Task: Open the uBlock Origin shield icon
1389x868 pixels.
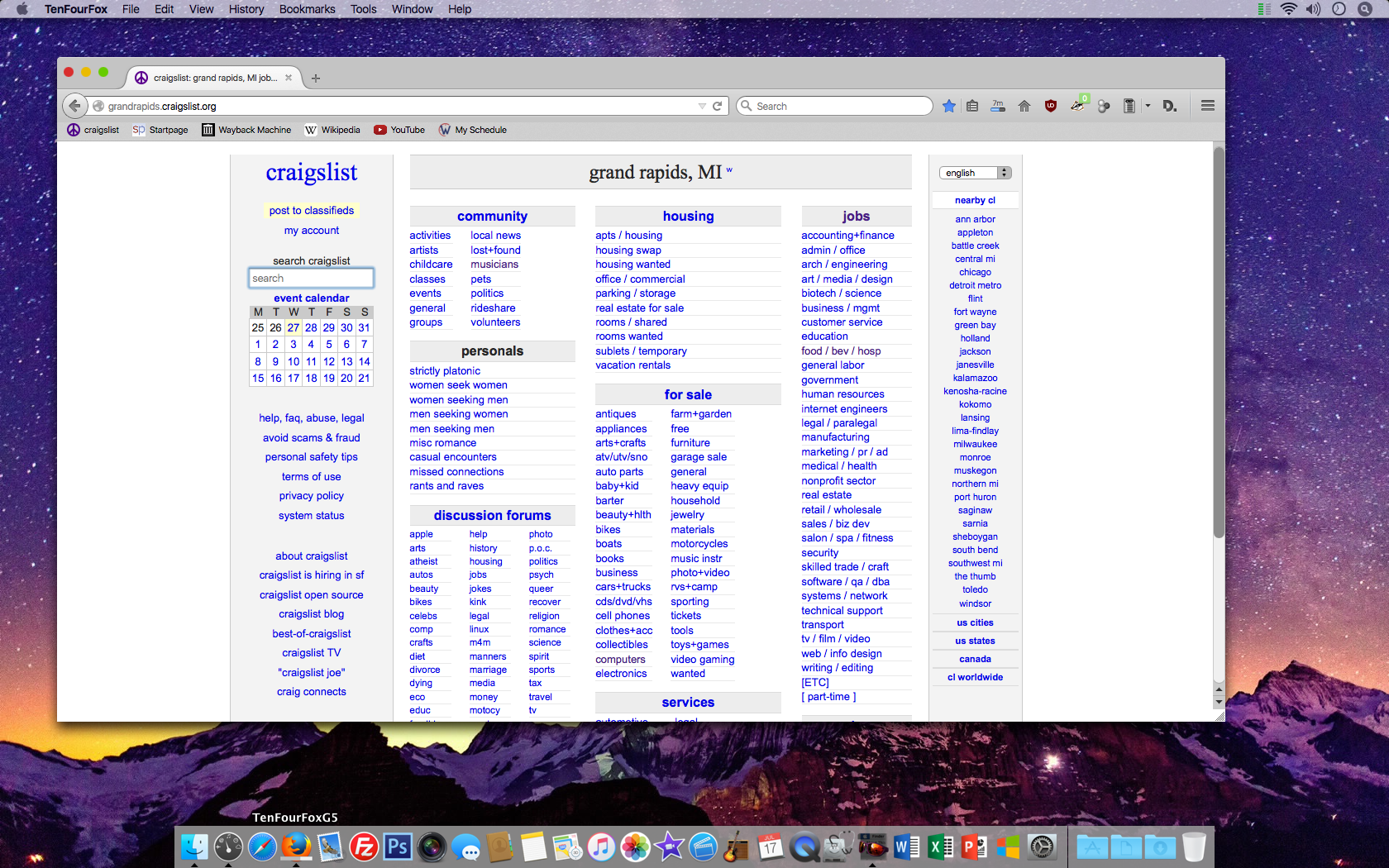Action: [1051, 106]
